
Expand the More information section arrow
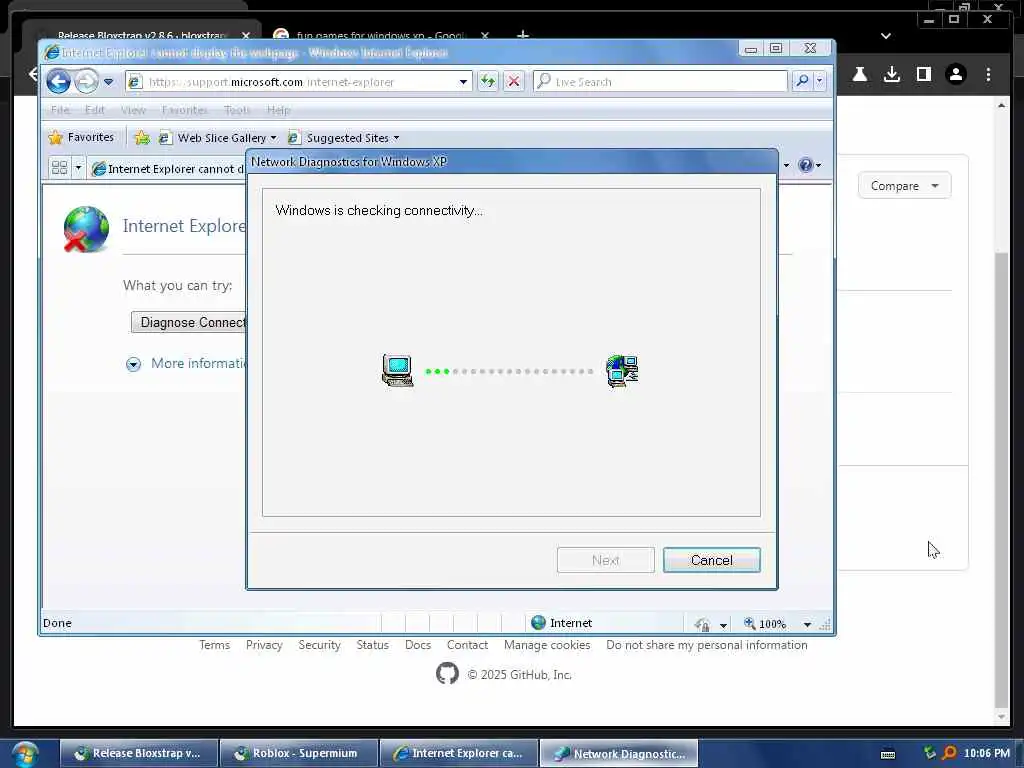click(x=133, y=364)
